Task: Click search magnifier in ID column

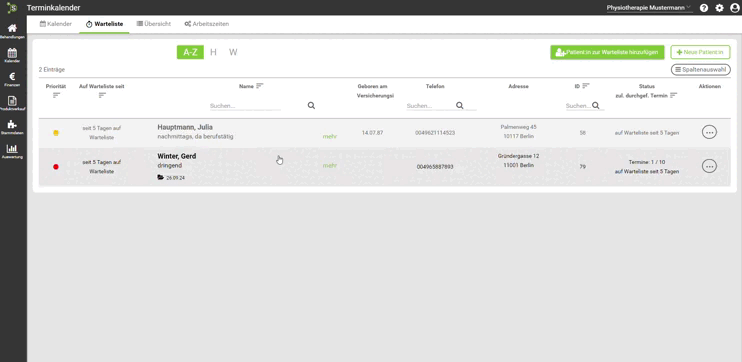Action: pyautogui.click(x=596, y=106)
